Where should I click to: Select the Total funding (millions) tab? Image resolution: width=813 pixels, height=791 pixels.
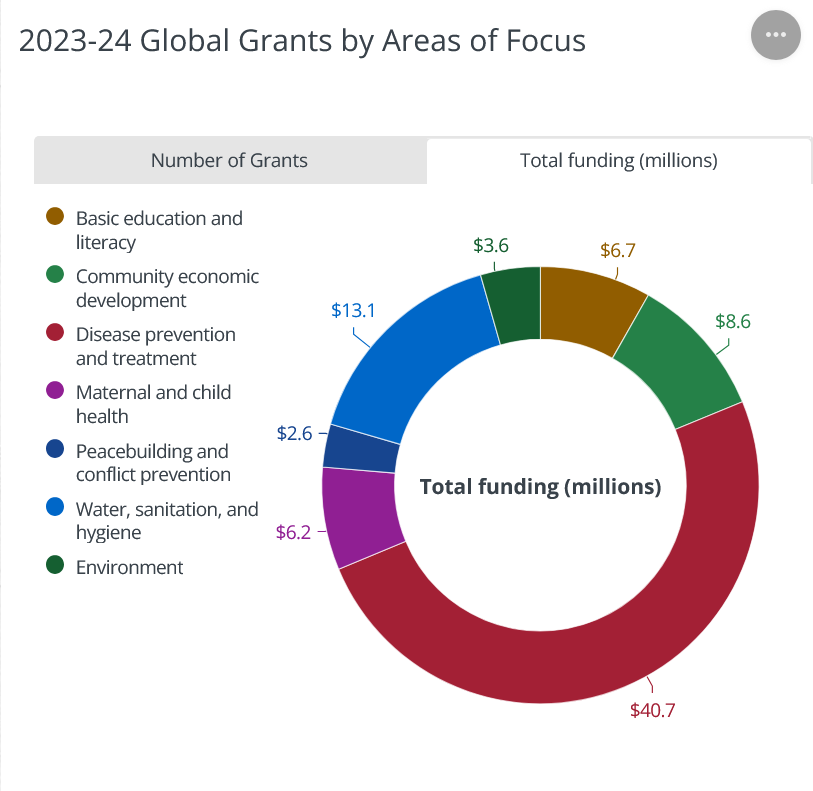click(x=618, y=160)
